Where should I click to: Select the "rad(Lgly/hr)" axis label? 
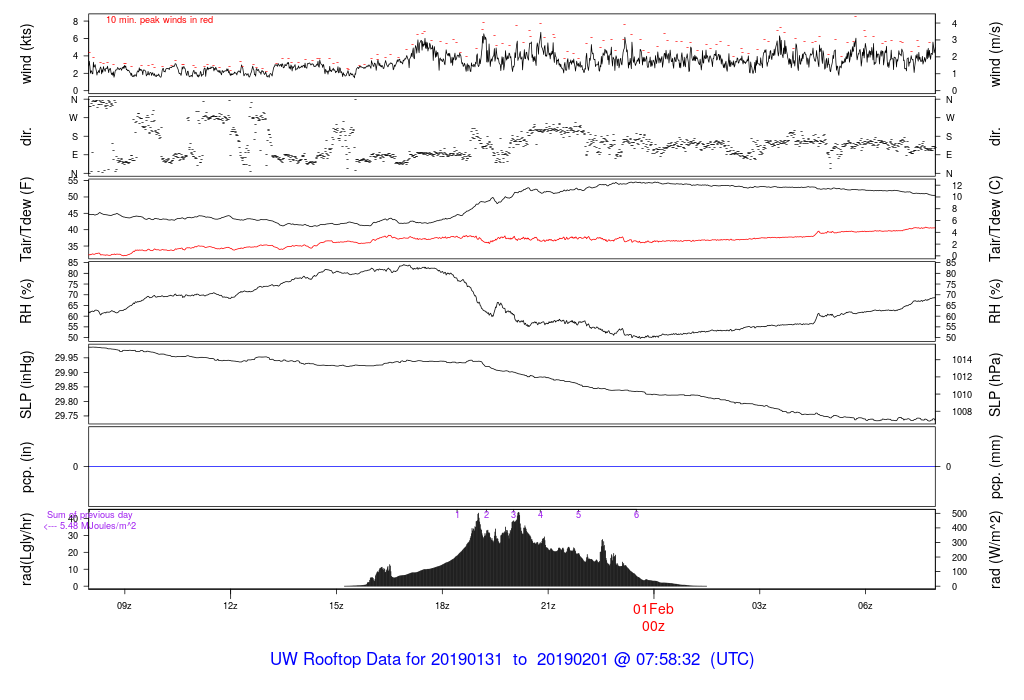pos(26,549)
